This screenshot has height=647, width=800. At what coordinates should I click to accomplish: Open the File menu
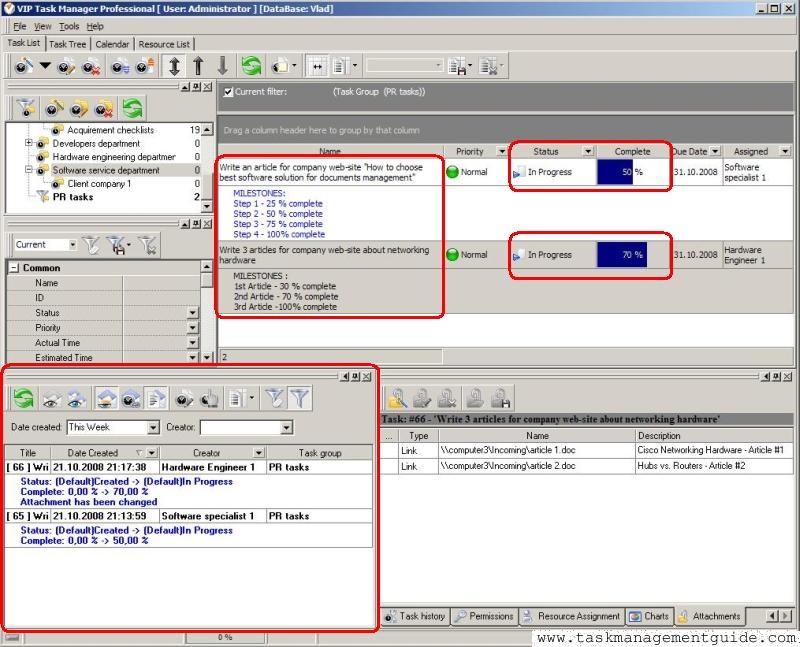point(19,27)
